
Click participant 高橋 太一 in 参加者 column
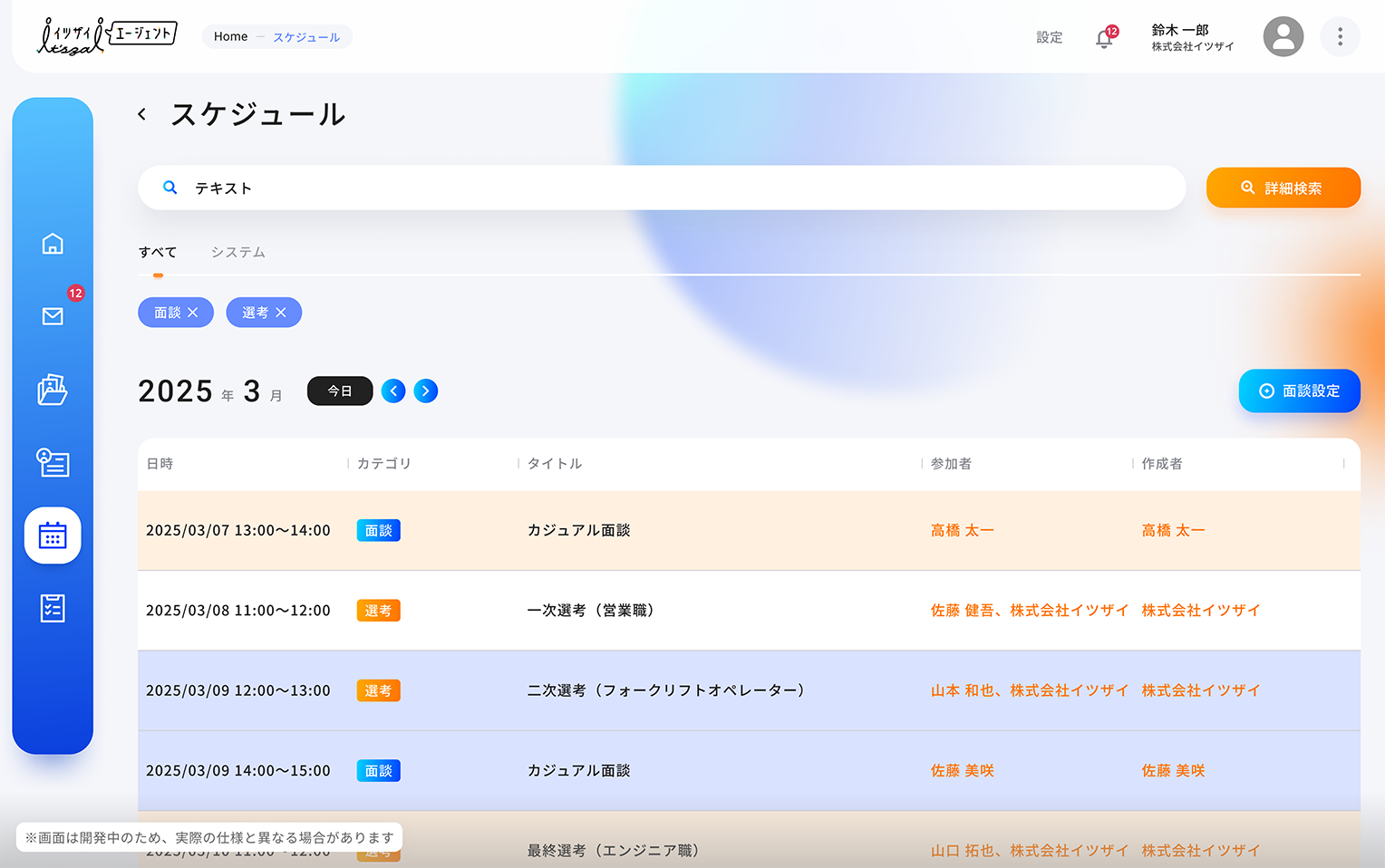click(962, 530)
